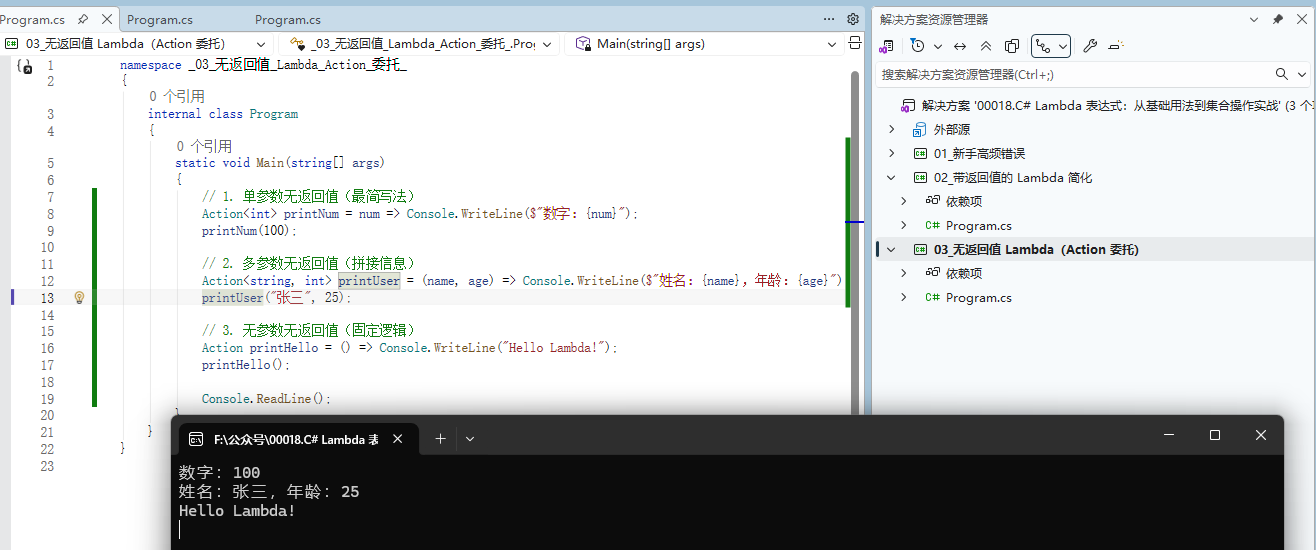Screen dimensions: 1316x550
Task: Expand 依赖项 under the 02 project
Action: pos(904,201)
